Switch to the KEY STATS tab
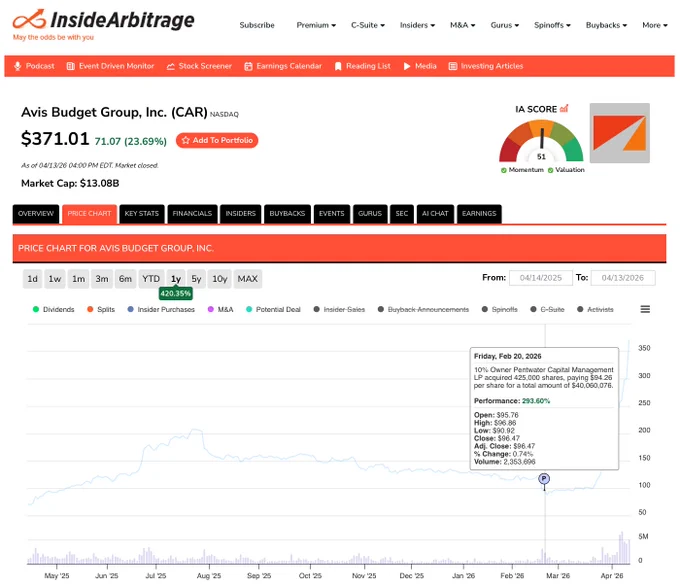This screenshot has height=587, width=680. tap(142, 214)
